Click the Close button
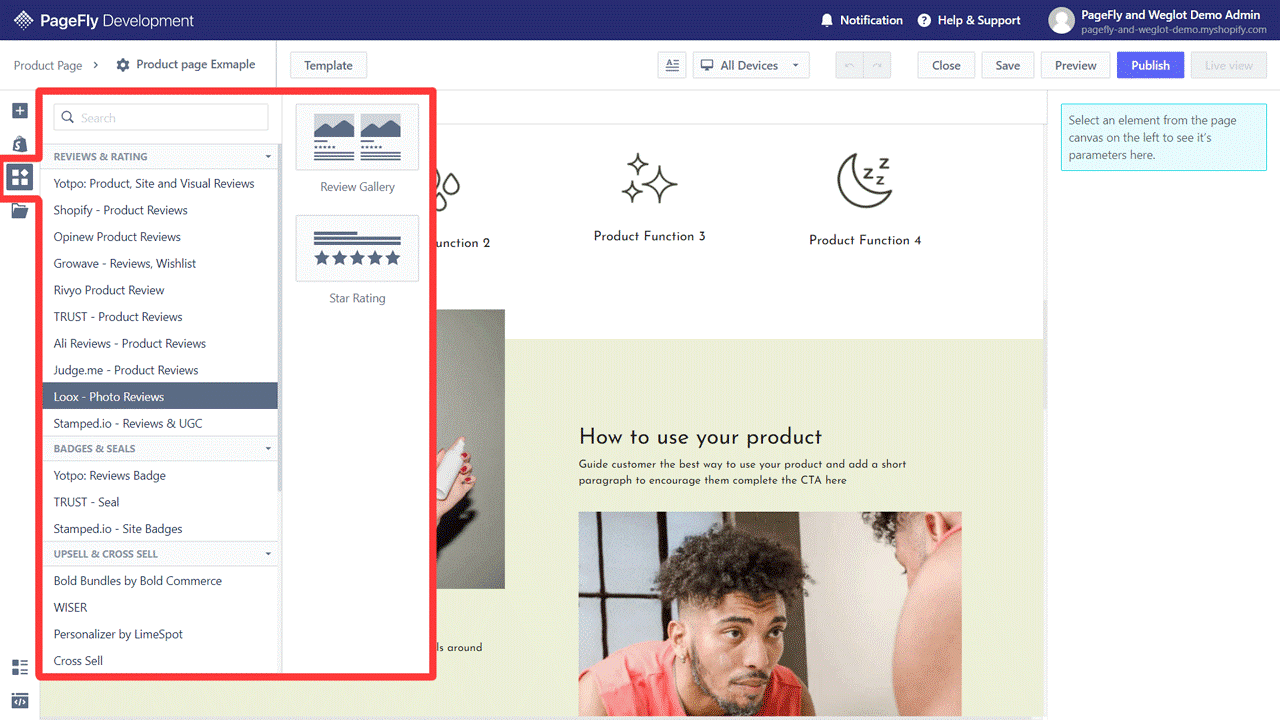 tap(946, 65)
